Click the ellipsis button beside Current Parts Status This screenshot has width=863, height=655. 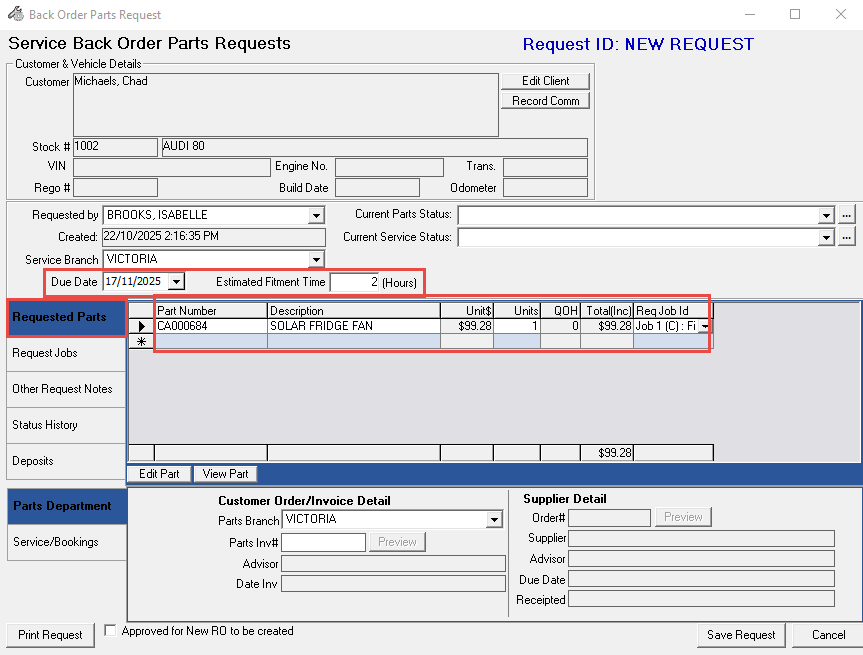(846, 215)
